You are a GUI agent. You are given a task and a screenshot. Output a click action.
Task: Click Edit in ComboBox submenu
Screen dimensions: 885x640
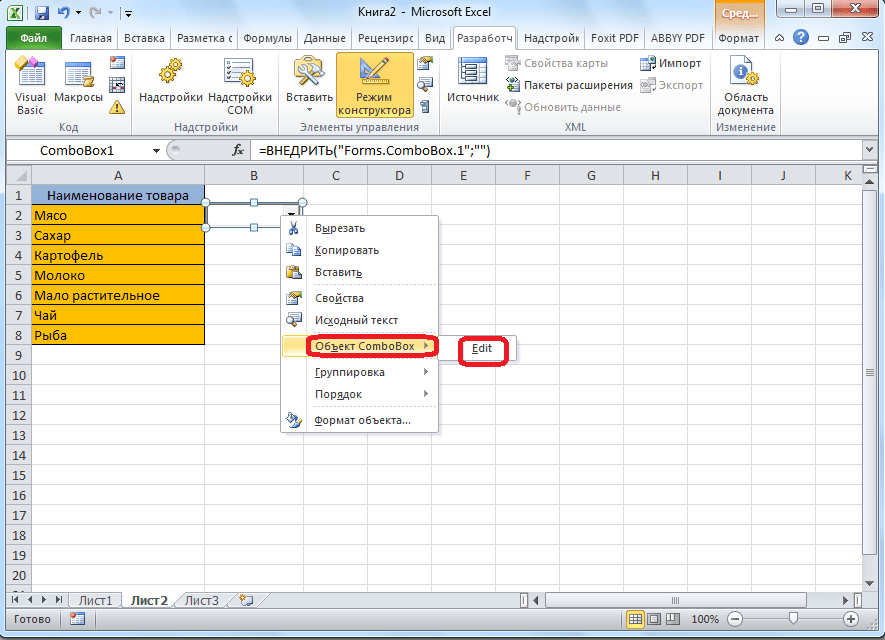click(x=483, y=349)
